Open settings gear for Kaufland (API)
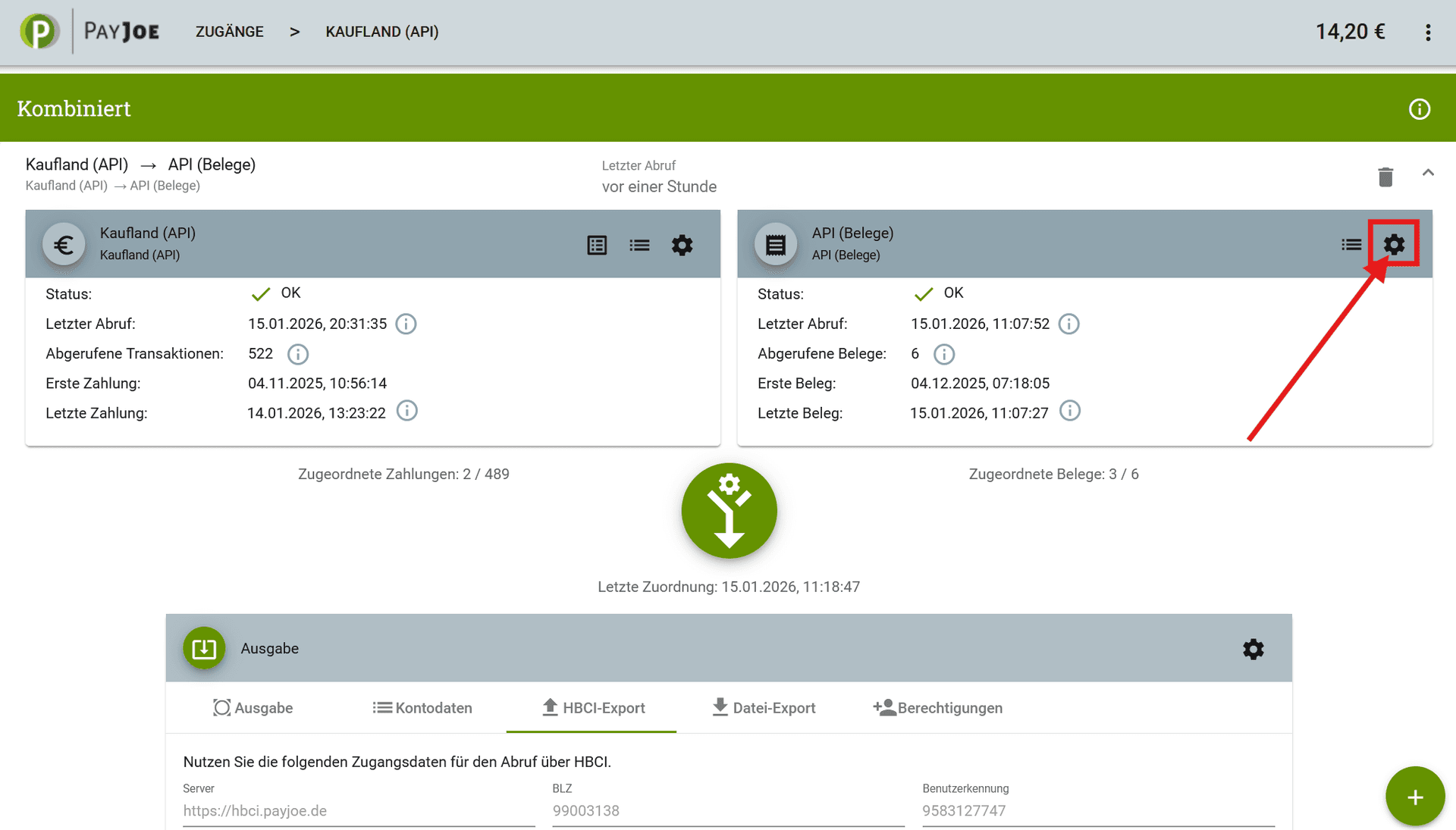This screenshot has height=830, width=1456. [x=682, y=244]
